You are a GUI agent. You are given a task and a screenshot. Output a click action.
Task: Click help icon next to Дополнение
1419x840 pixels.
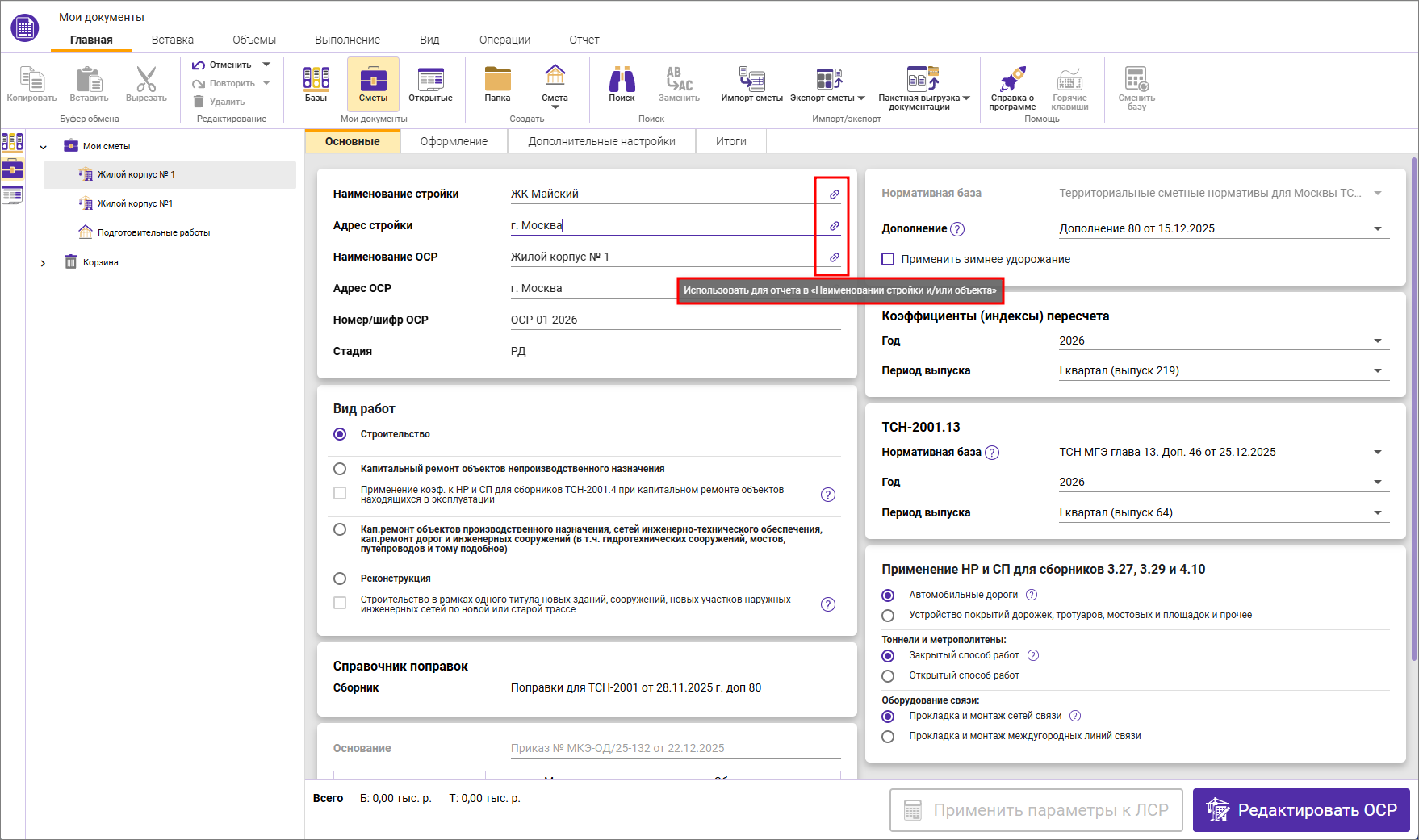point(957,229)
